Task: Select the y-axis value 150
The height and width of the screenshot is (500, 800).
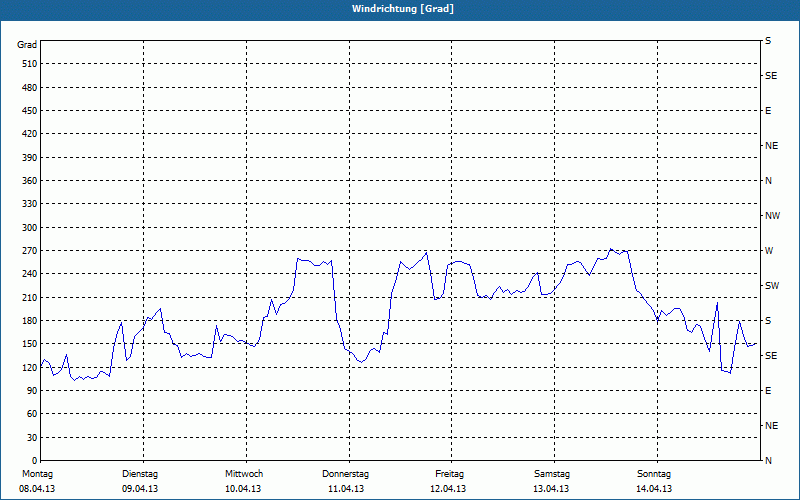Action: [x=29, y=344]
